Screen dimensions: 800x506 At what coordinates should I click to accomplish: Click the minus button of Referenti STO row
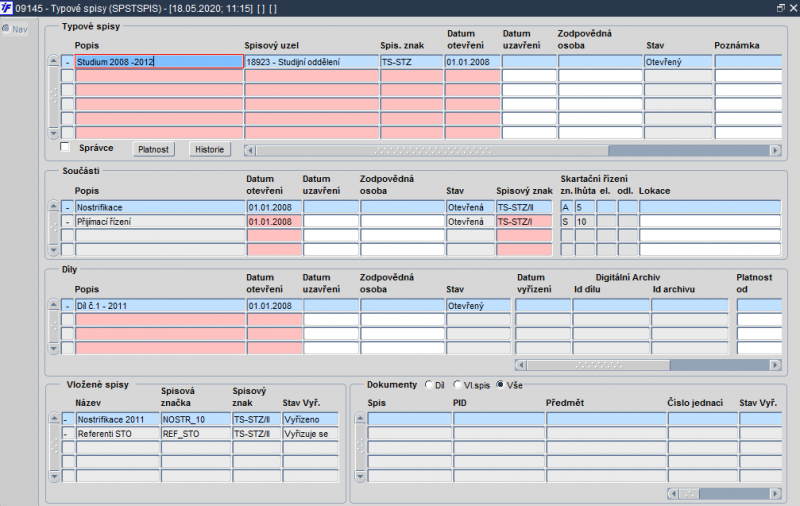(68, 434)
